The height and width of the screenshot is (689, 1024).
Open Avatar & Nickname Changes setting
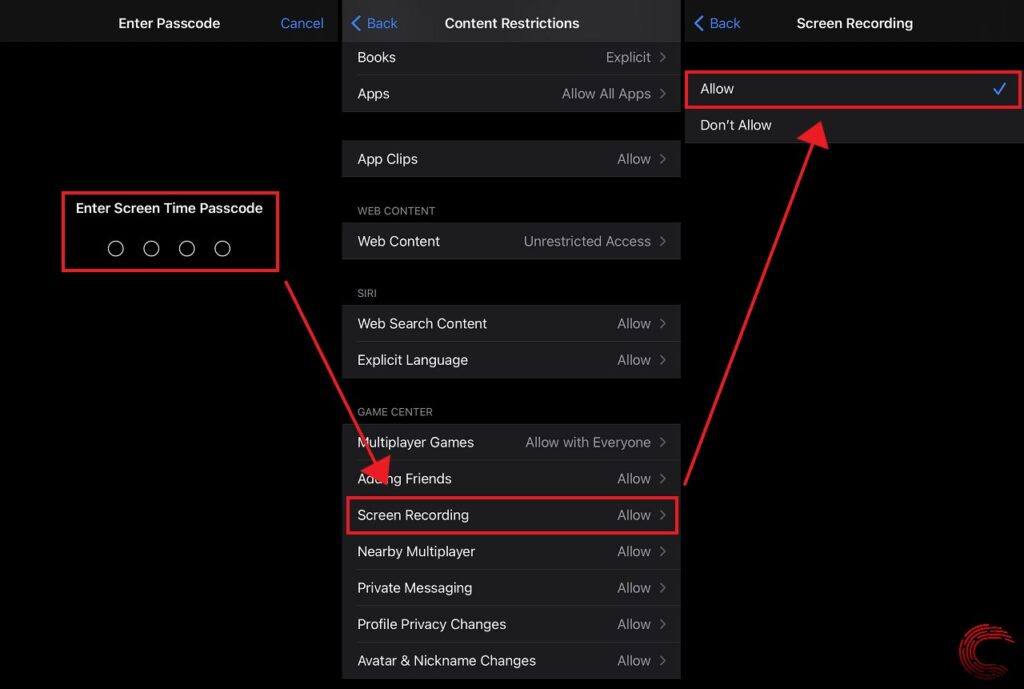point(511,661)
